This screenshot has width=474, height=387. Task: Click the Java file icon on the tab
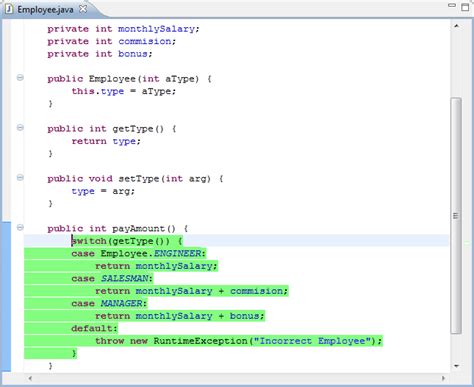[9, 9]
